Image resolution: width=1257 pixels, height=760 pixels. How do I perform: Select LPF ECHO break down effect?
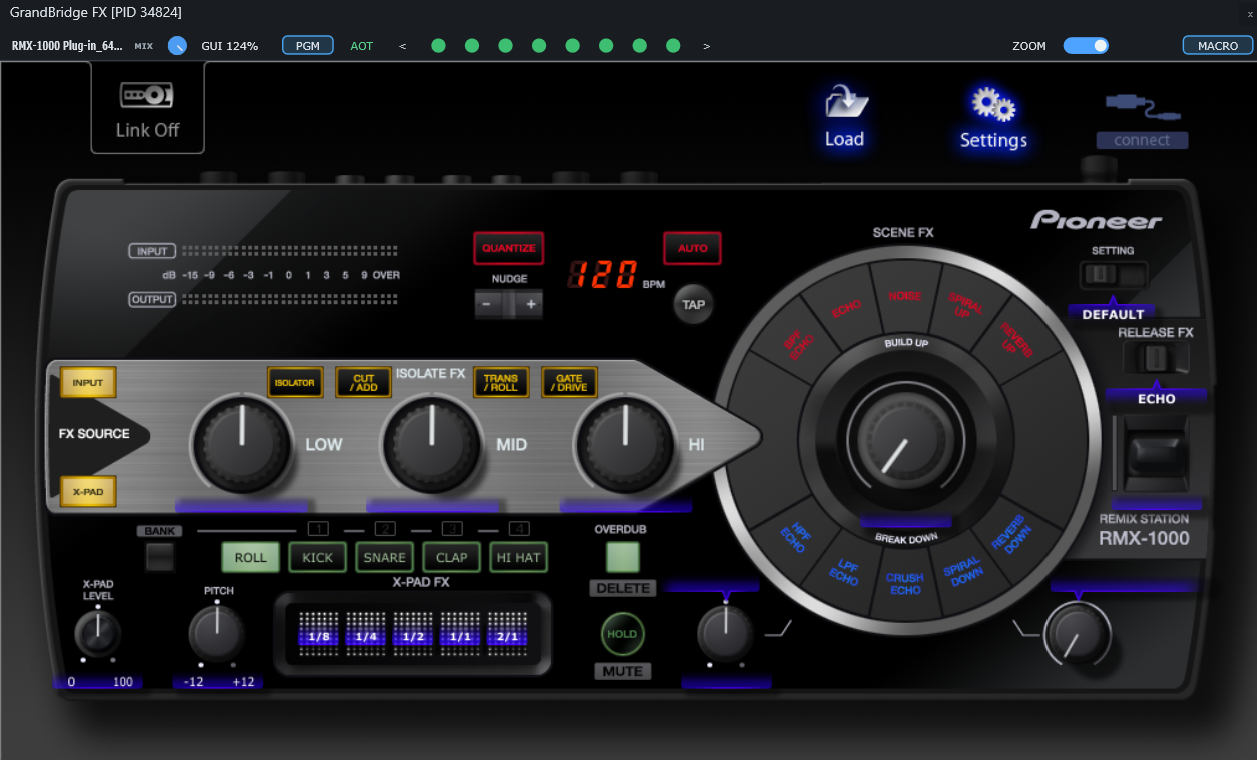tap(845, 574)
